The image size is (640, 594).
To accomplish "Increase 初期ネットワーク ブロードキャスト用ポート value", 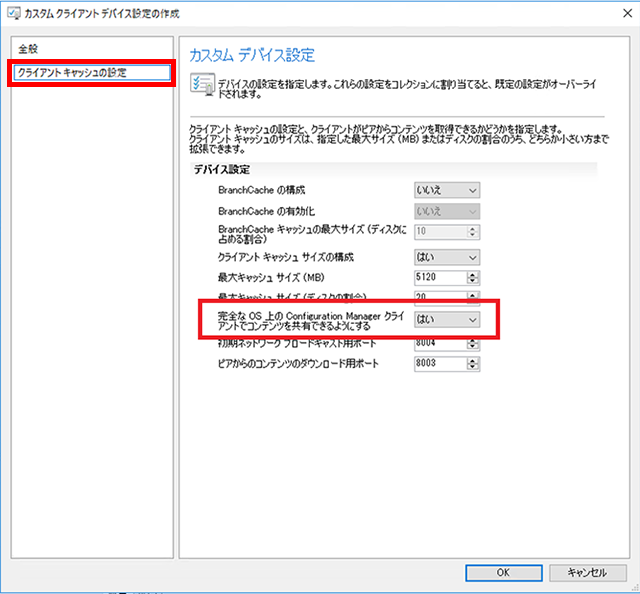I will (x=474, y=339).
